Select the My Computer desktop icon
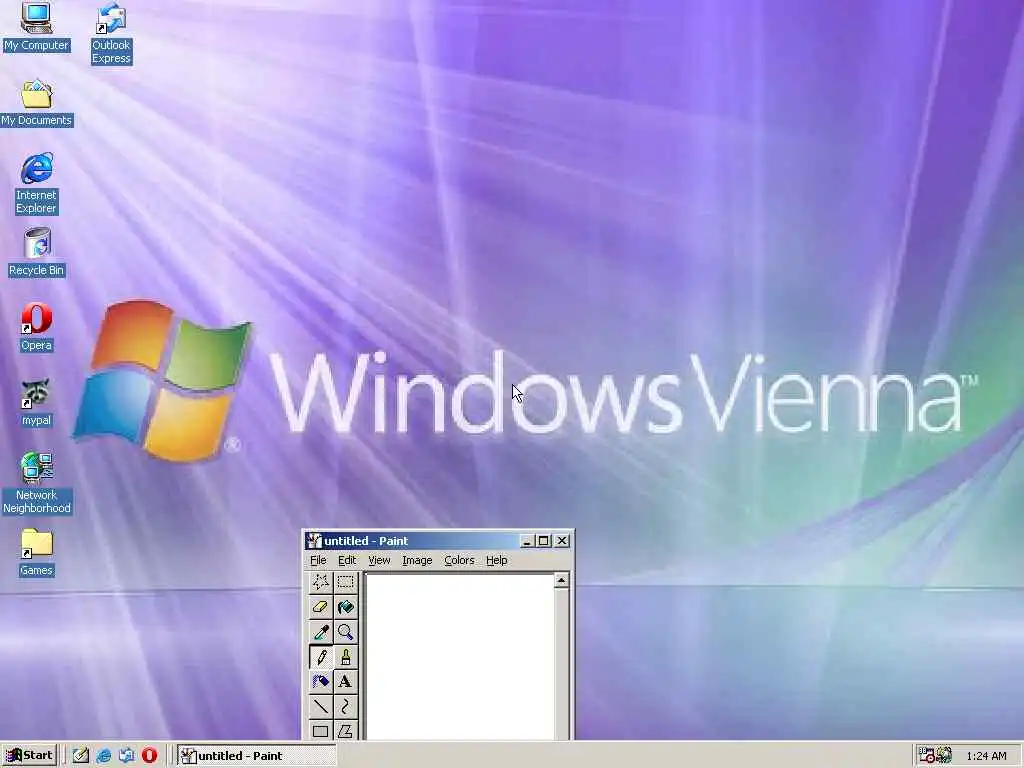The height and width of the screenshot is (768, 1024). click(36, 27)
